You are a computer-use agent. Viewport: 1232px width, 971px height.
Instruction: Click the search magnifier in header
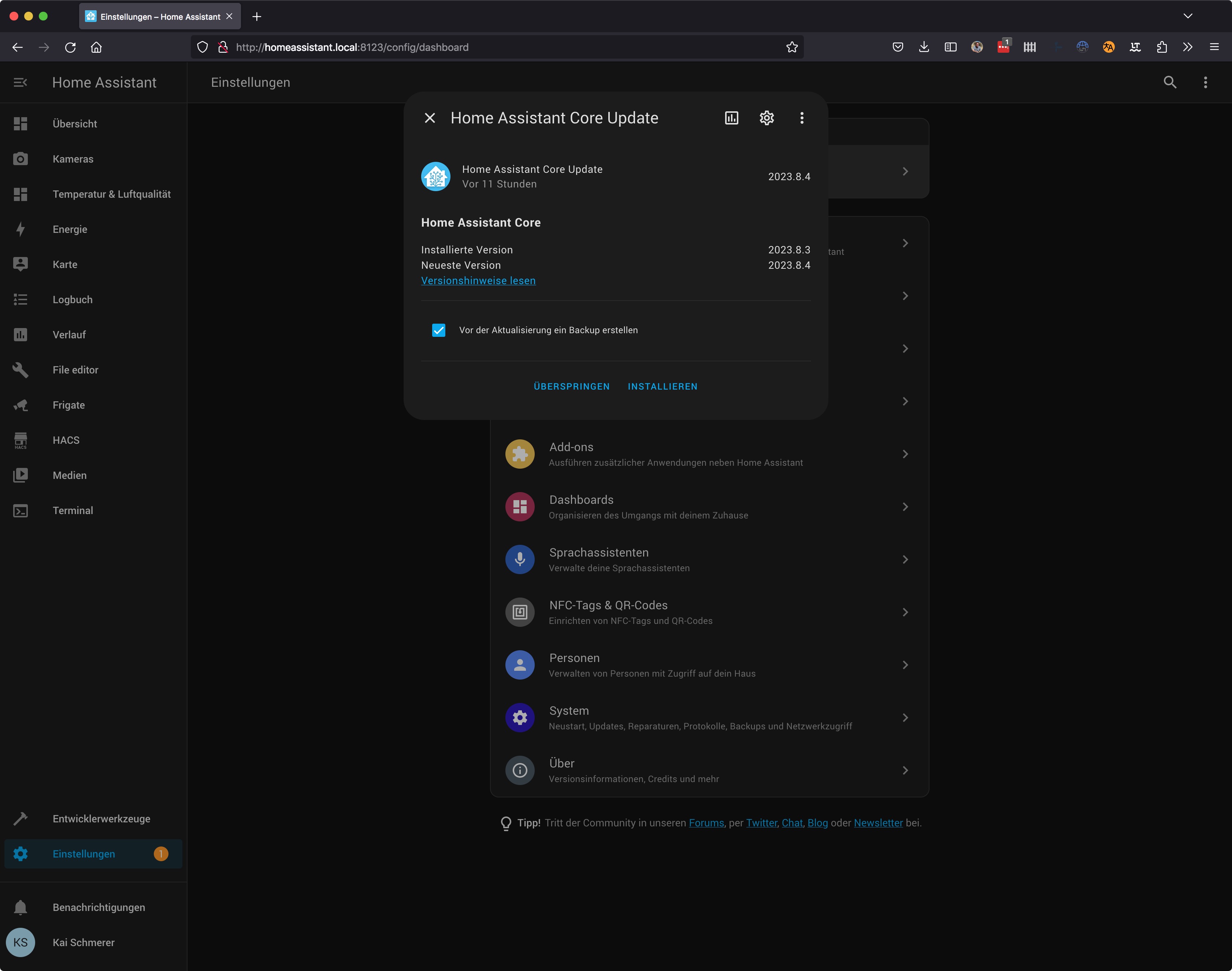(x=1169, y=82)
